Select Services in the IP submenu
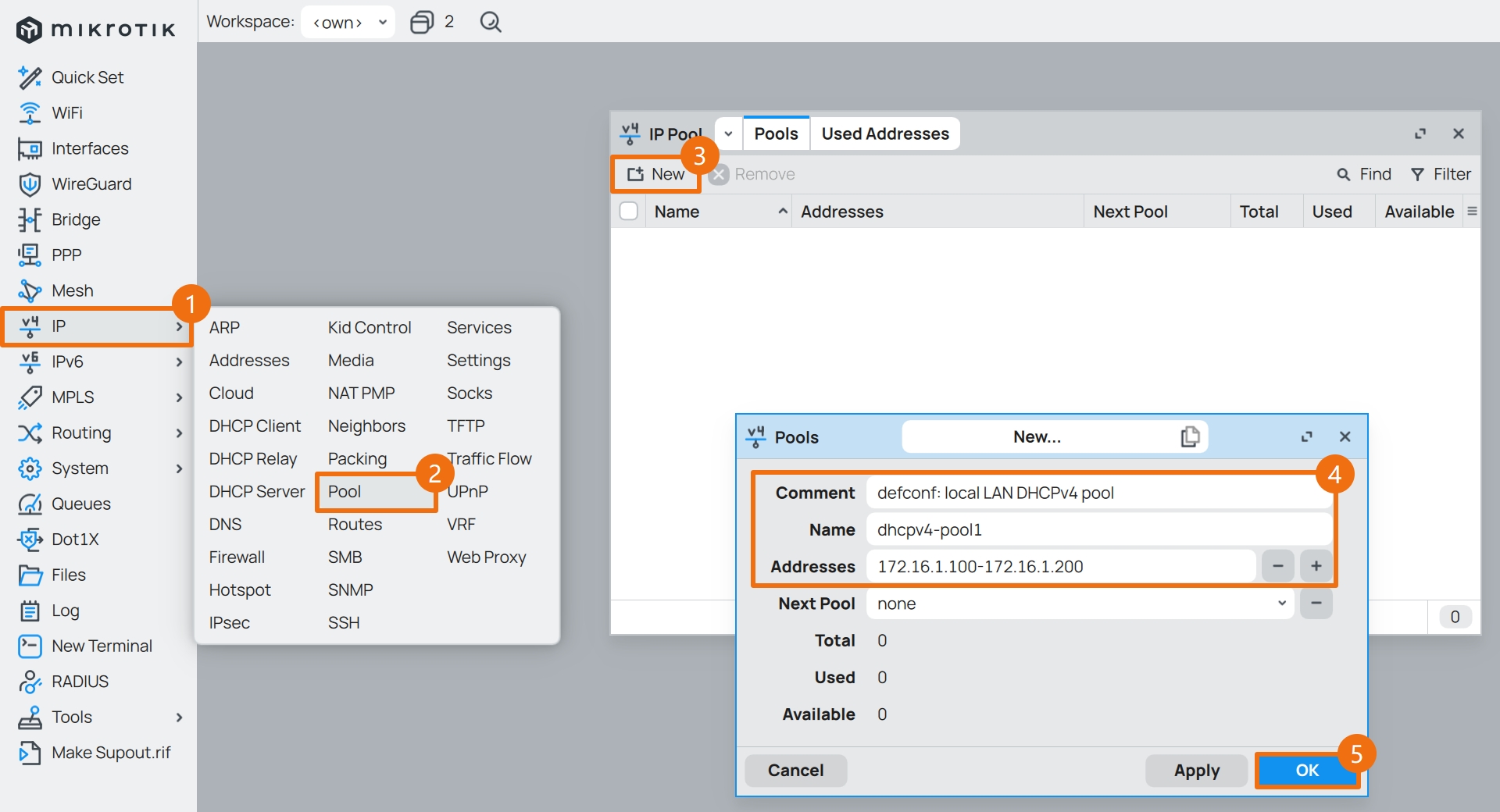The width and height of the screenshot is (1500, 812). [x=479, y=328]
